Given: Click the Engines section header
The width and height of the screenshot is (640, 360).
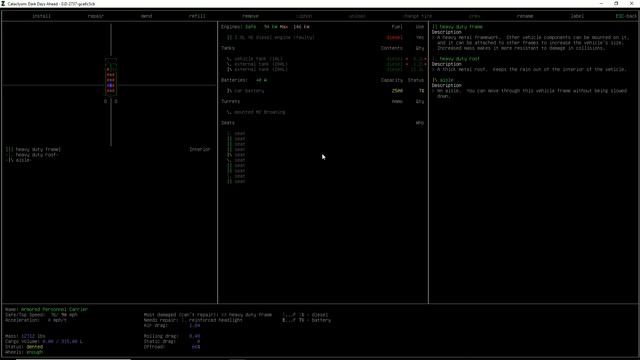Looking at the screenshot, I should point(233,27).
